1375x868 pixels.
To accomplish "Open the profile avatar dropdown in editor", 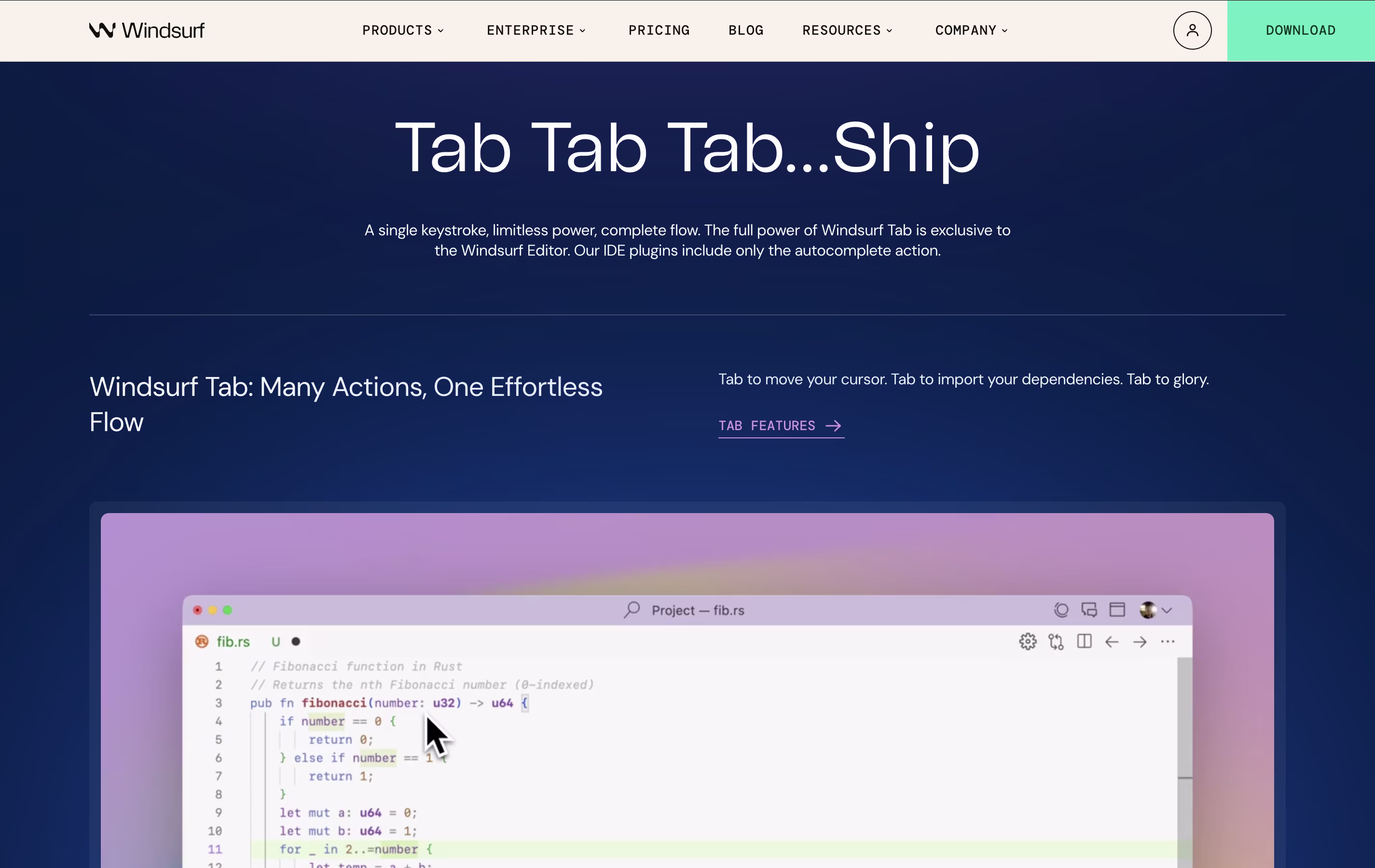I will (x=1156, y=610).
